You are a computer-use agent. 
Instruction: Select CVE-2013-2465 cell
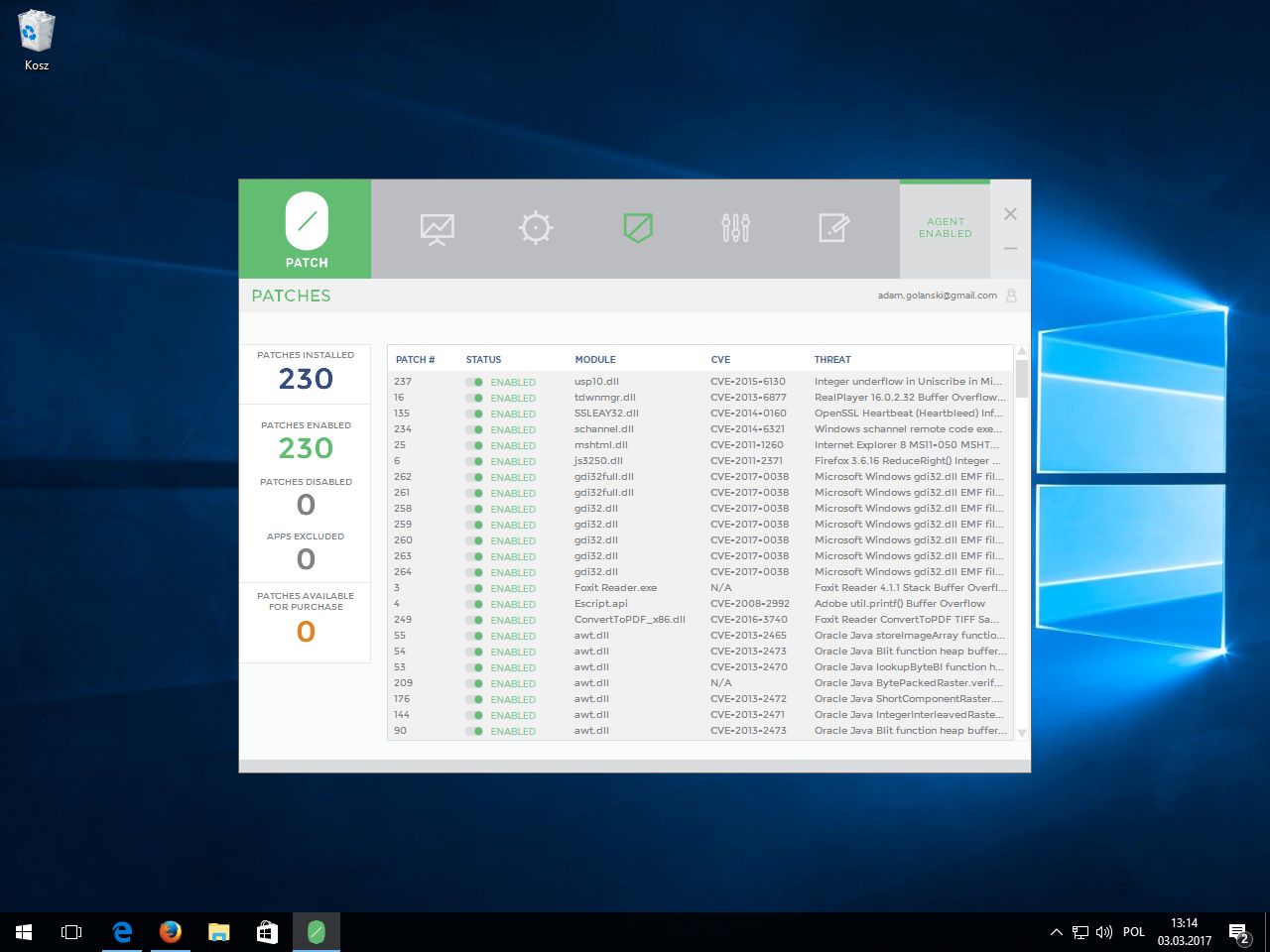coord(749,636)
